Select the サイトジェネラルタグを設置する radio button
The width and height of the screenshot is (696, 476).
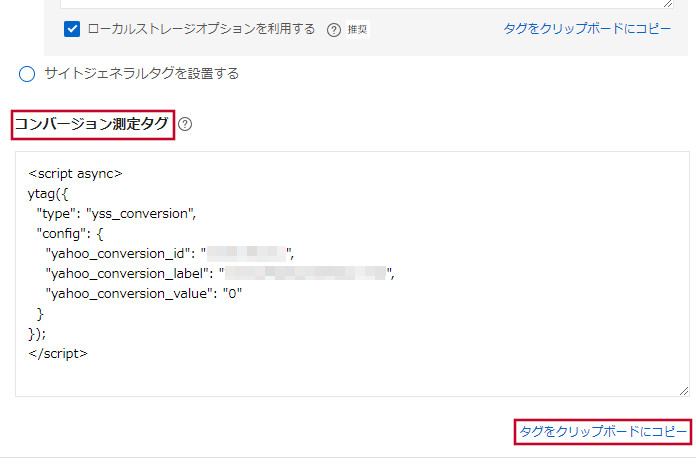27,74
